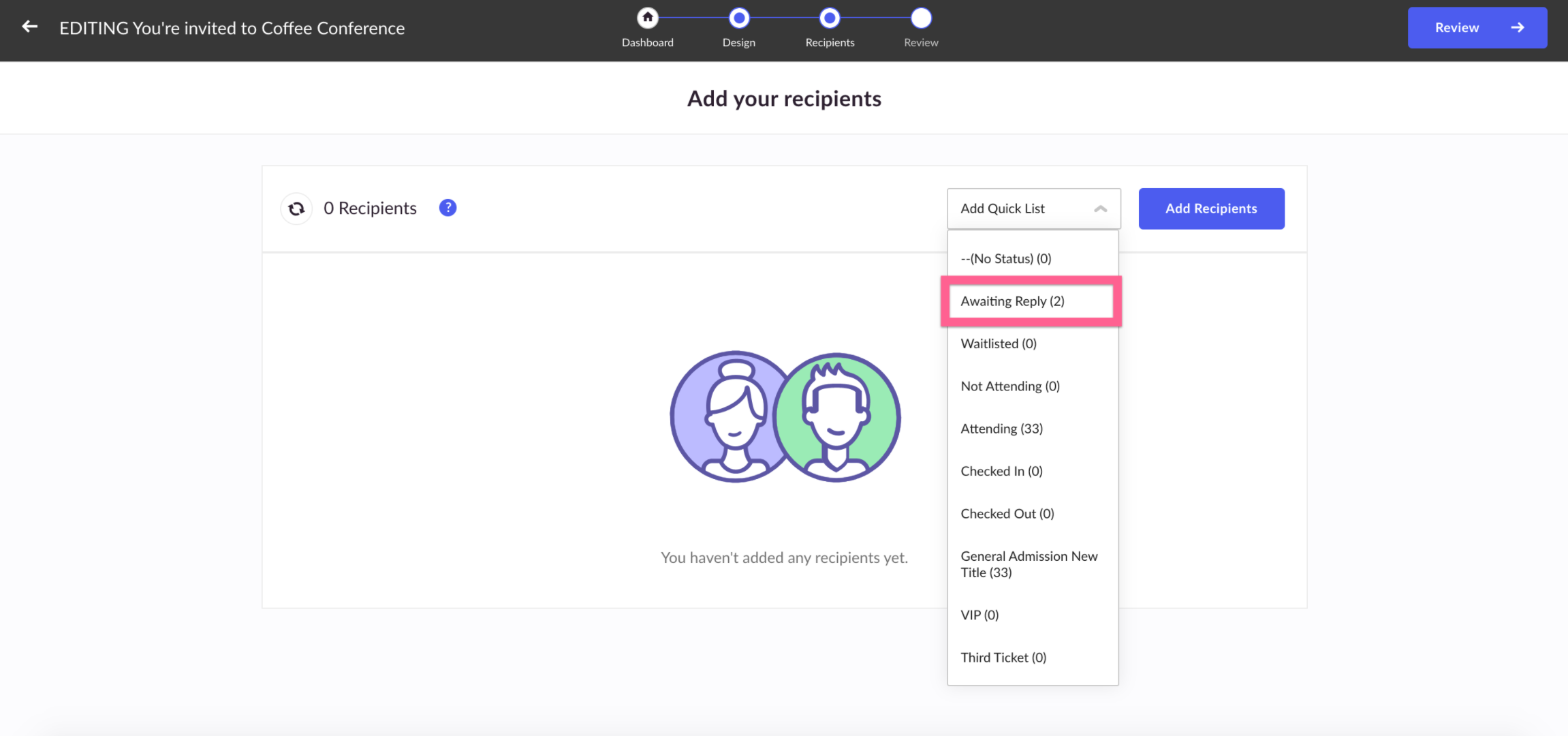
Task: Click the Add your recipients heading
Action: click(x=784, y=99)
